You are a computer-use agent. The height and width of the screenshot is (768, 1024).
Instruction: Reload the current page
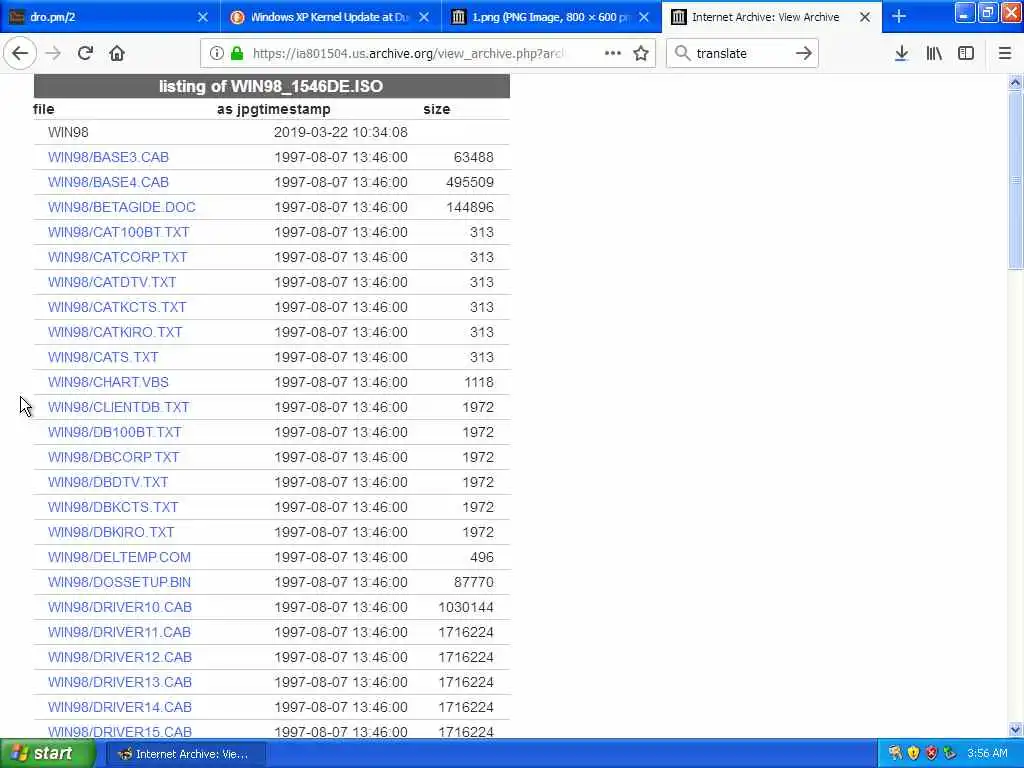pos(85,54)
